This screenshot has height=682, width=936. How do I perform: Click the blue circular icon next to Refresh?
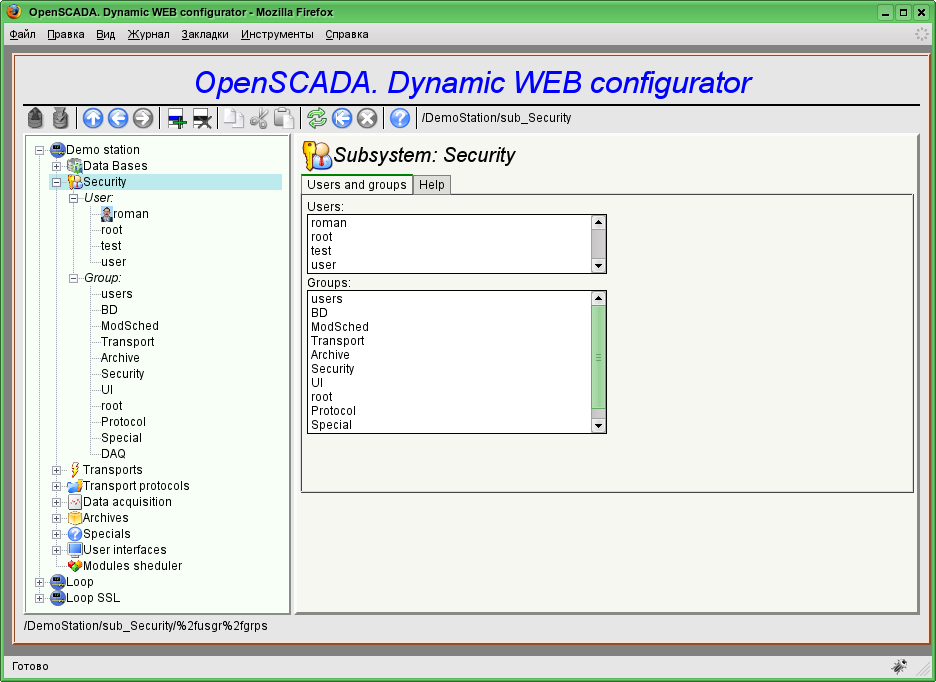click(x=342, y=118)
